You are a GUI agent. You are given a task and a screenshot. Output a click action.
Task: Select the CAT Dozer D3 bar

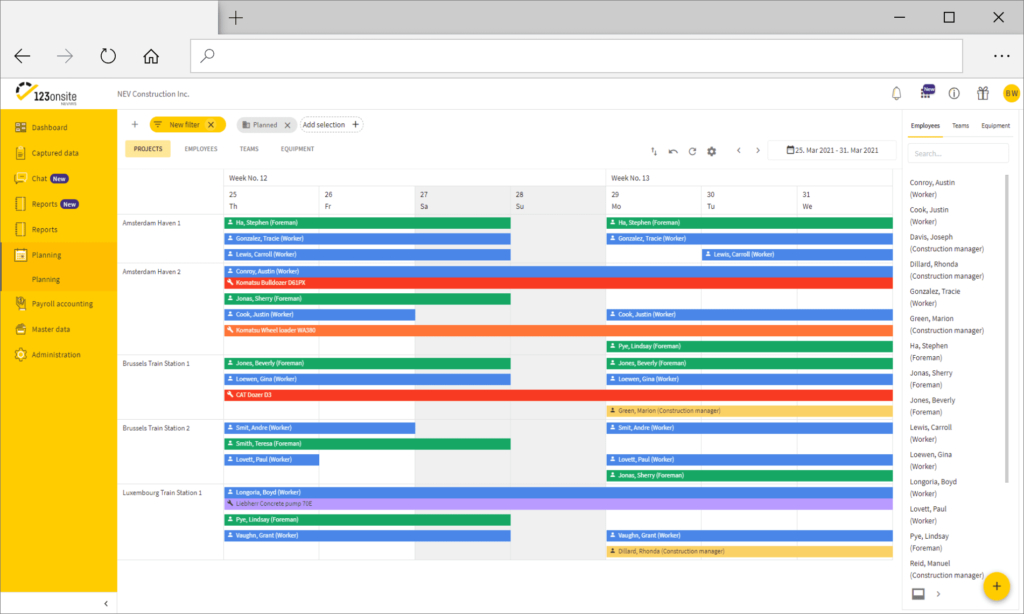(x=558, y=395)
